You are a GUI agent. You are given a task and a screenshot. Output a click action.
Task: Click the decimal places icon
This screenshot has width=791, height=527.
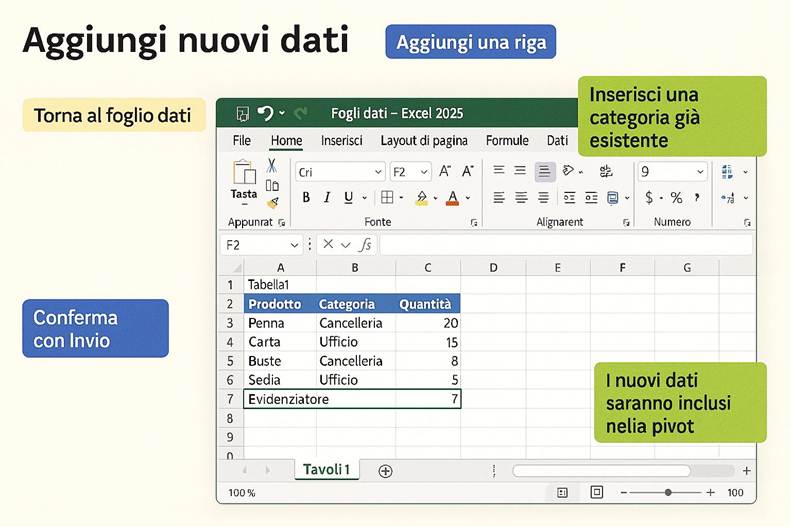tap(728, 198)
